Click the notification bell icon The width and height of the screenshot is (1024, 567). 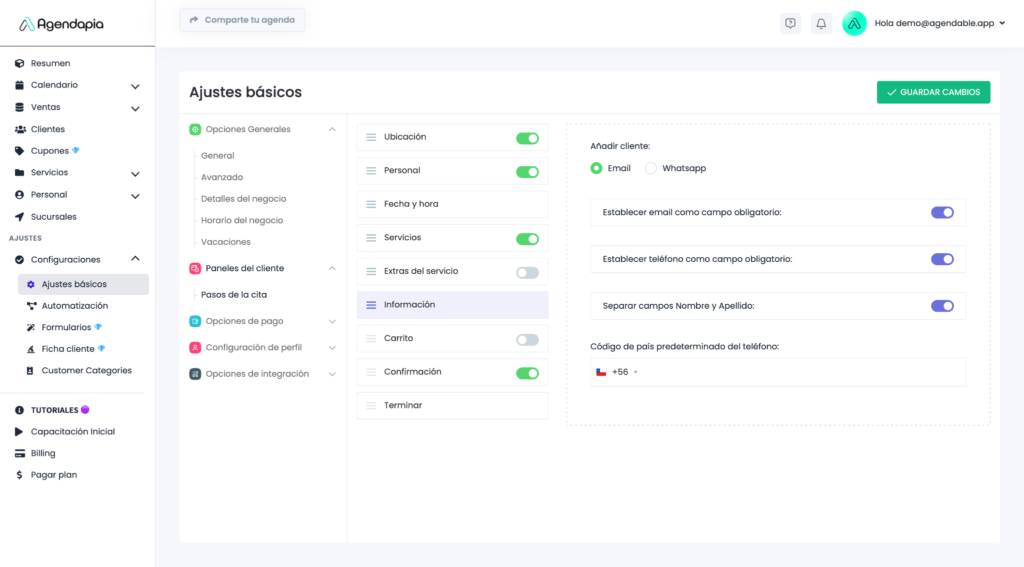(821, 24)
